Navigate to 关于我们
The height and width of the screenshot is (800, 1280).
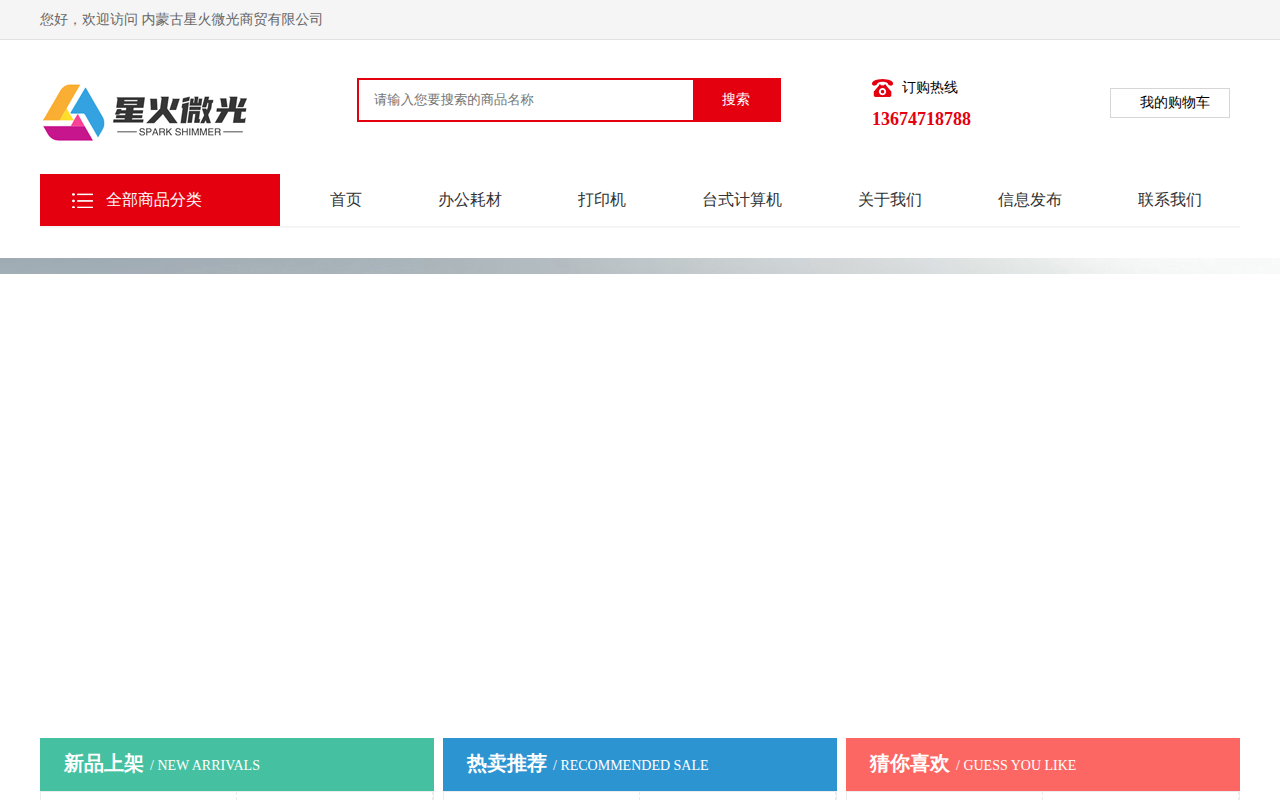point(890,200)
